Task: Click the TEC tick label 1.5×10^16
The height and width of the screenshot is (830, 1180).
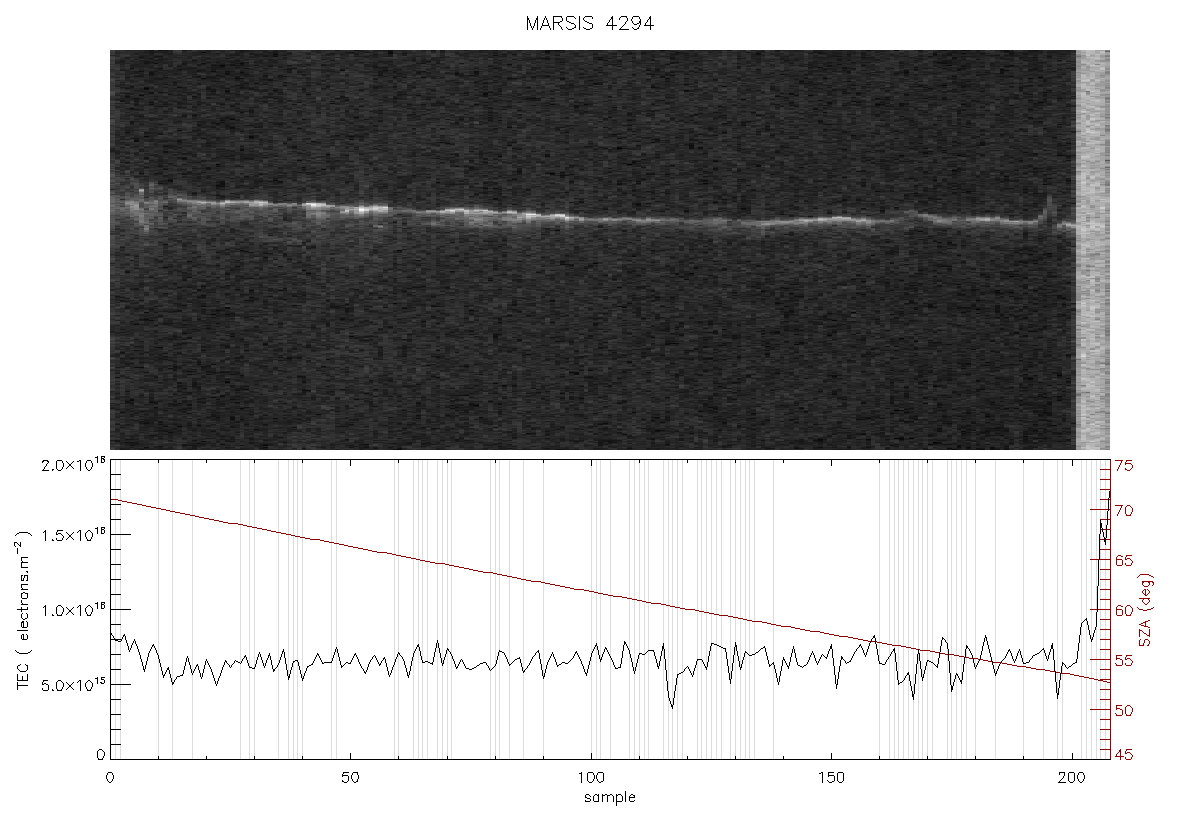Action: (73, 535)
